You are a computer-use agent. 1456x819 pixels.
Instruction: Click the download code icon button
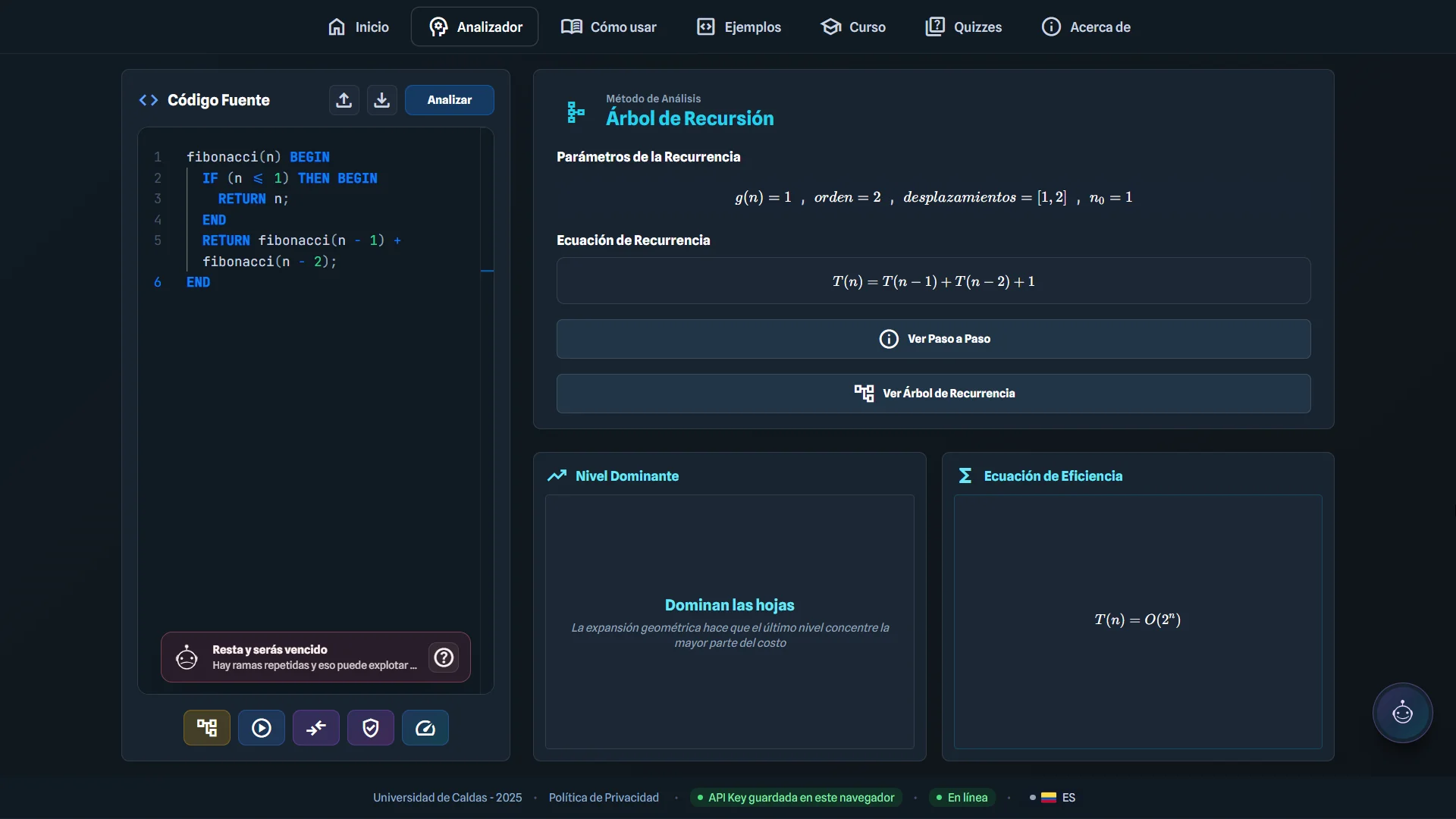[382, 100]
